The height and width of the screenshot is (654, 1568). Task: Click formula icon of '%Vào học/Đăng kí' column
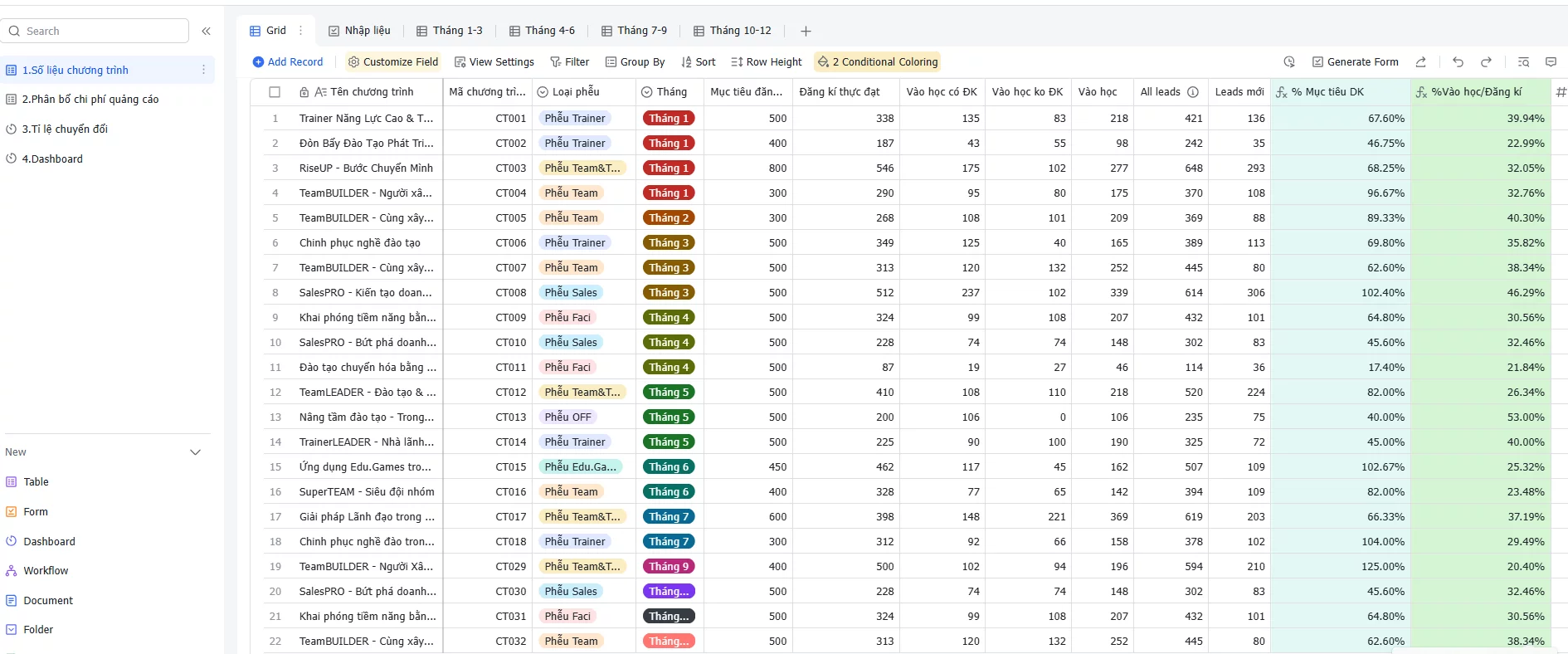(1421, 92)
